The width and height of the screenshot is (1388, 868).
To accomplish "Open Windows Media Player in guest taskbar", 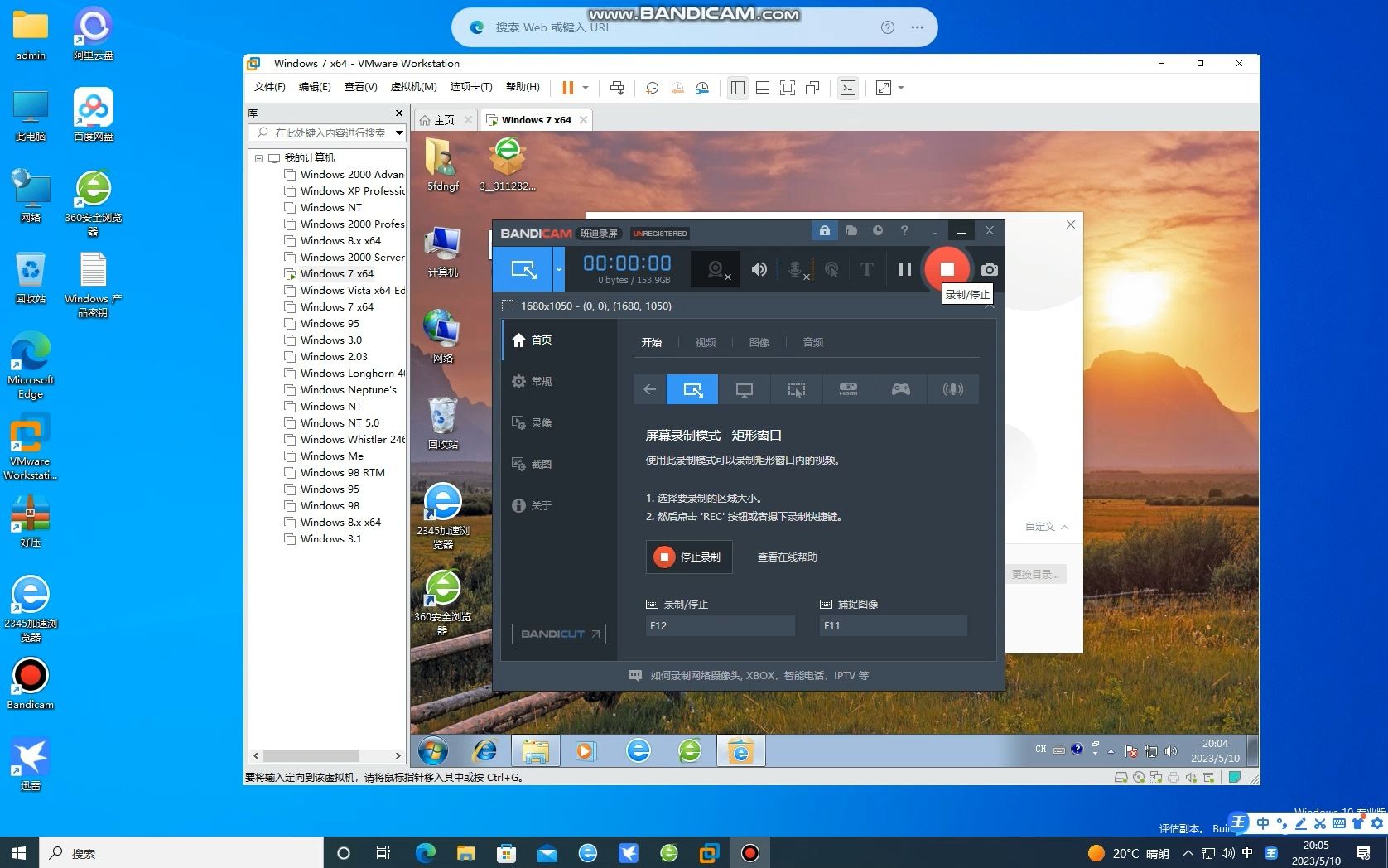I will click(586, 751).
